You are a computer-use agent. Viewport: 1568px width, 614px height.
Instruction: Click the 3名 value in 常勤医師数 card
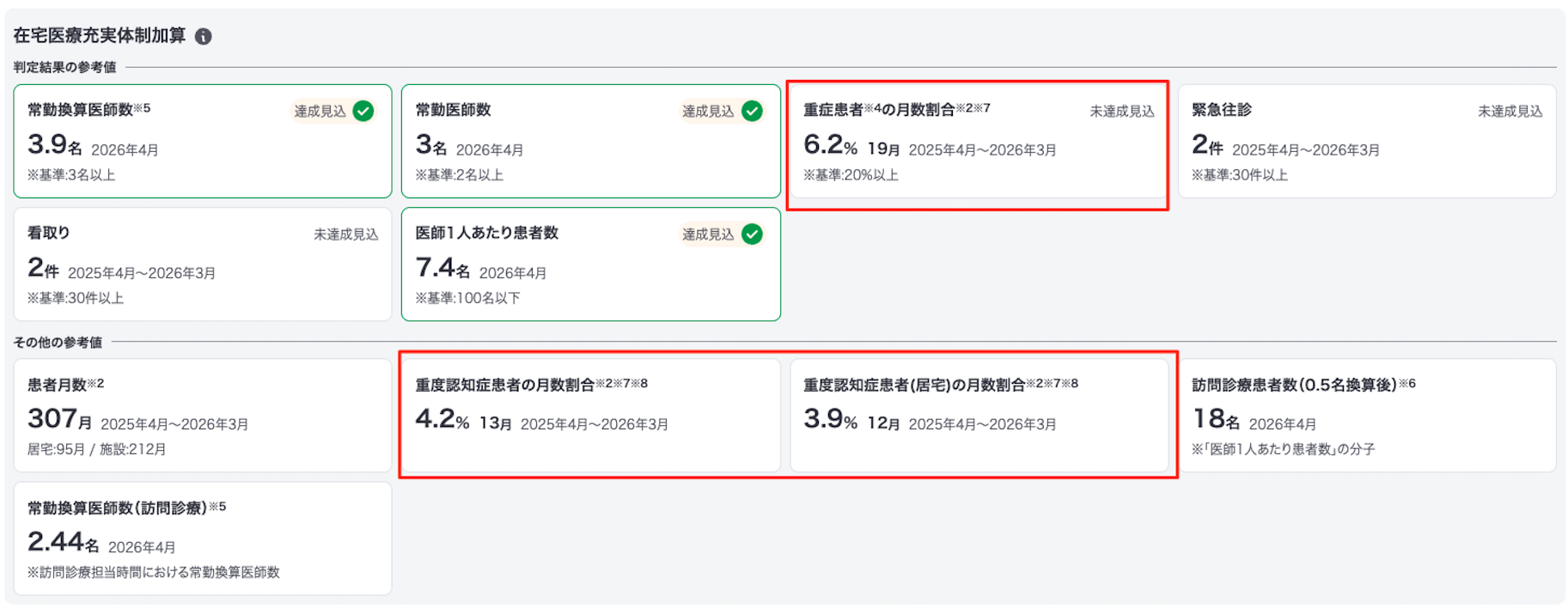(x=430, y=144)
